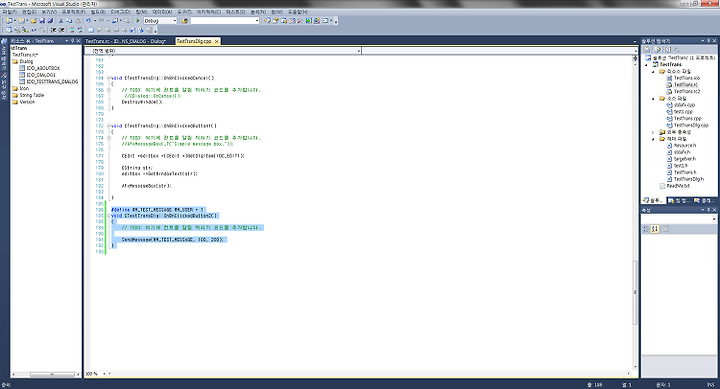
Task: Click the Undo arrow icon
Action: (88, 21)
